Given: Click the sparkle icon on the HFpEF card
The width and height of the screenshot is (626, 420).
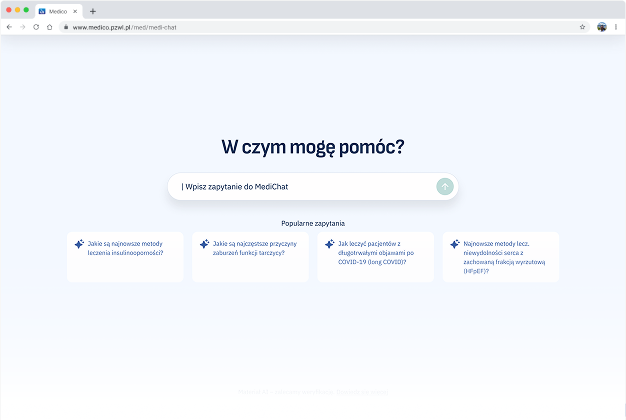Looking at the screenshot, I should (x=455, y=243).
